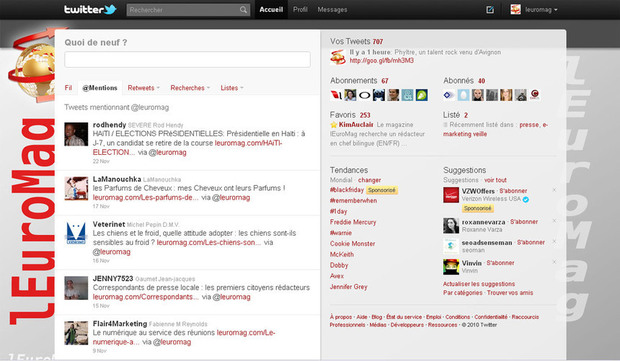
Task: Click Trouver vos amis link
Action: (x=510, y=293)
